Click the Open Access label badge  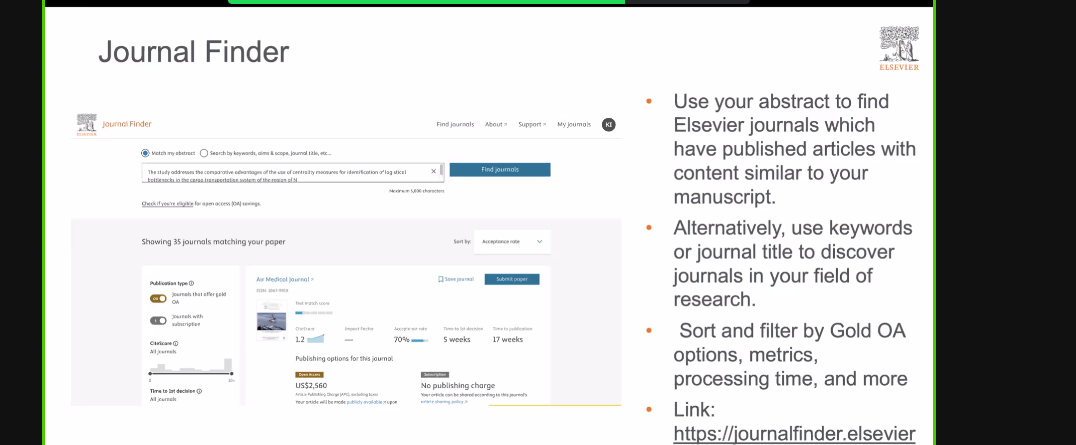pyautogui.click(x=309, y=375)
